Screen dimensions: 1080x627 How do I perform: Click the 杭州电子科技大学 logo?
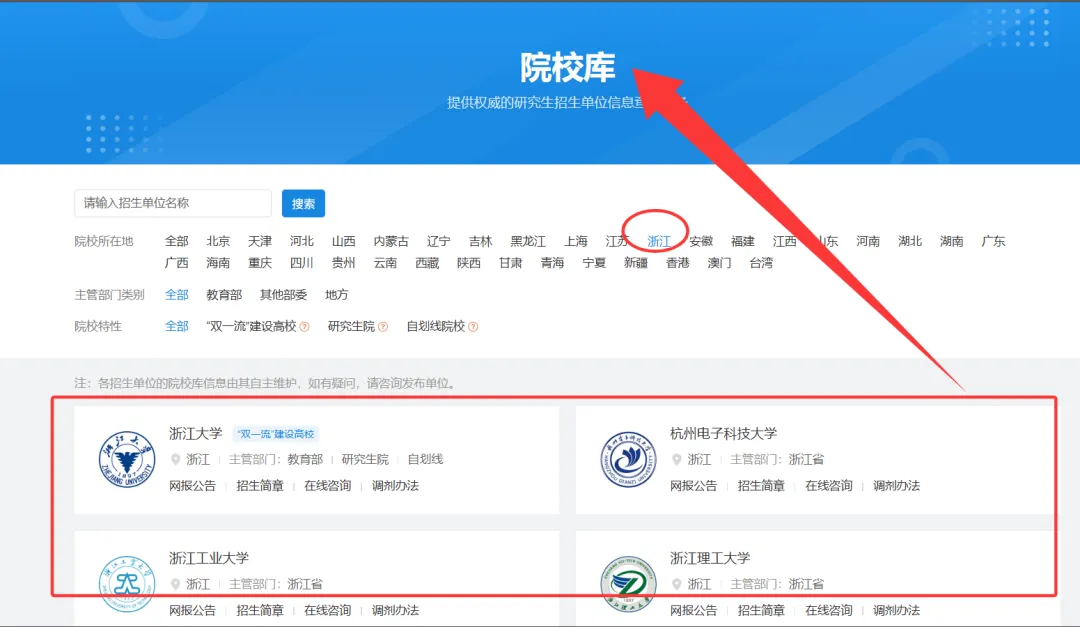pyautogui.click(x=628, y=460)
